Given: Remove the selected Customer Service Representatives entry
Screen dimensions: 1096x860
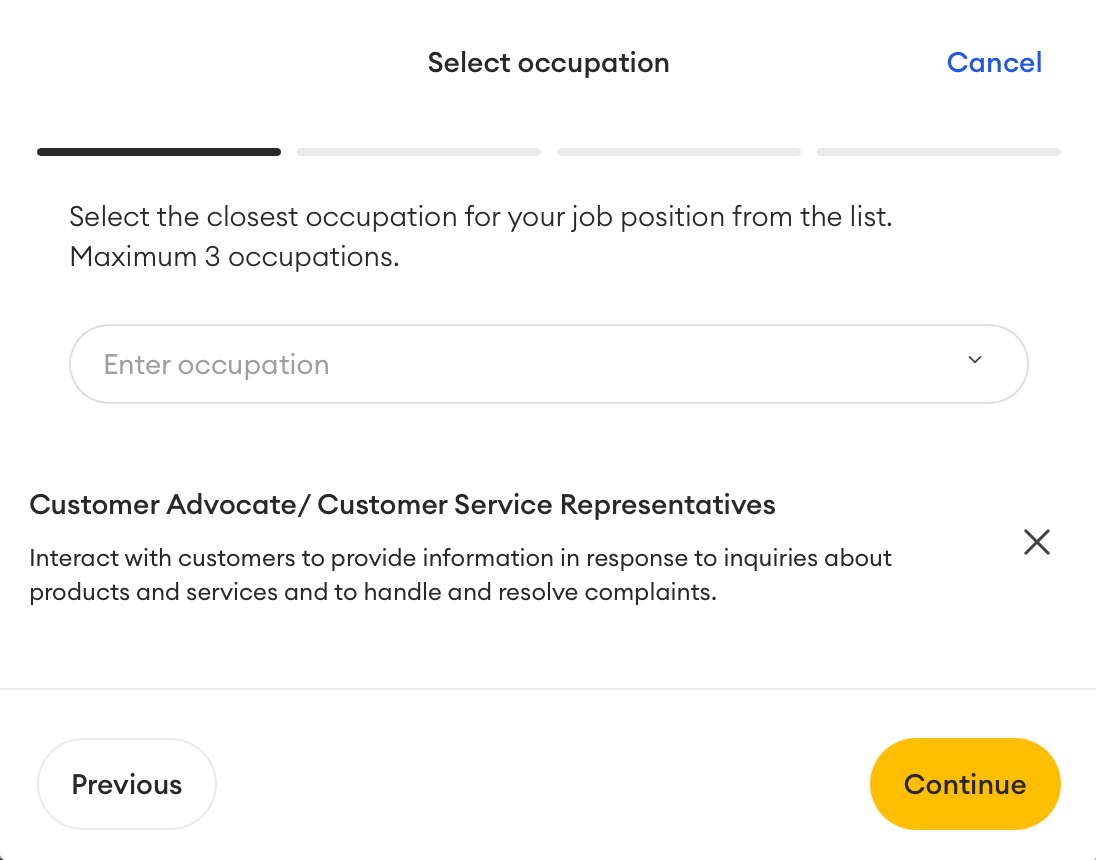Looking at the screenshot, I should (1036, 541).
